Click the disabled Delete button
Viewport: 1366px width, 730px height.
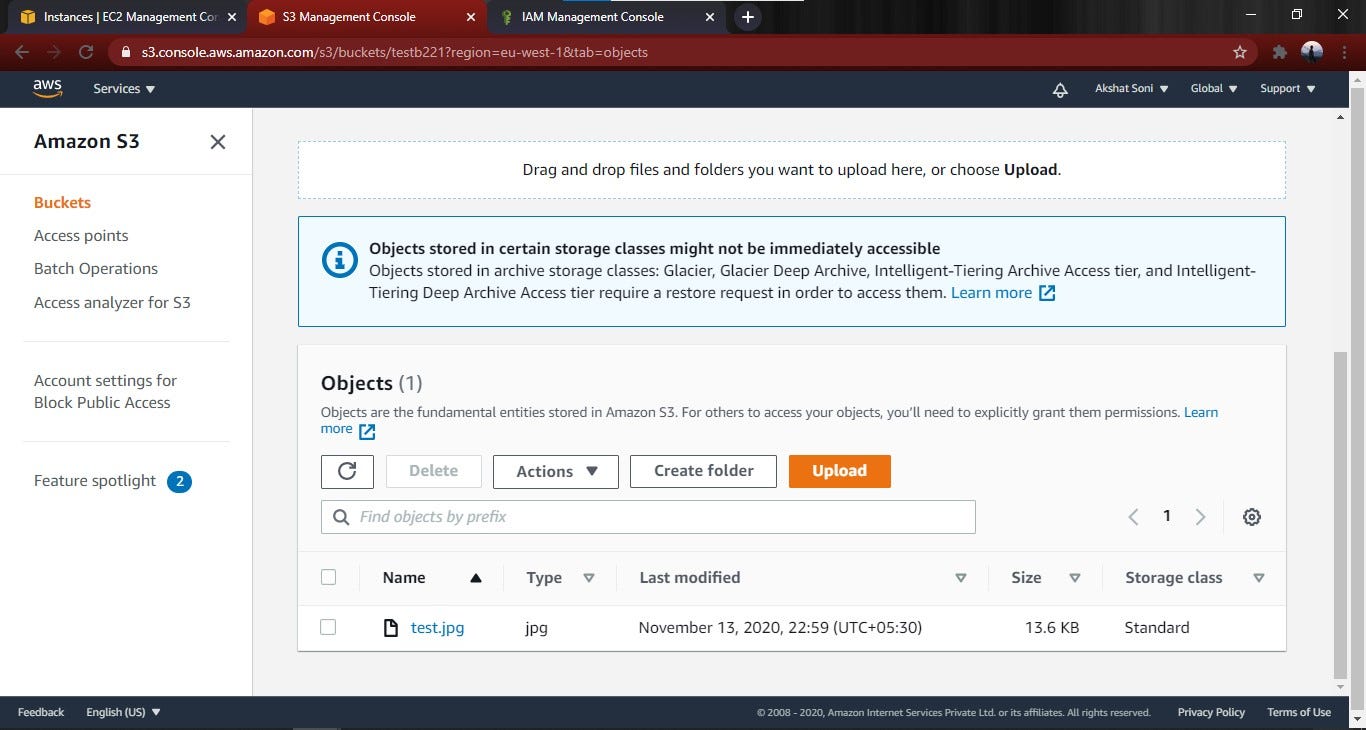(x=433, y=471)
